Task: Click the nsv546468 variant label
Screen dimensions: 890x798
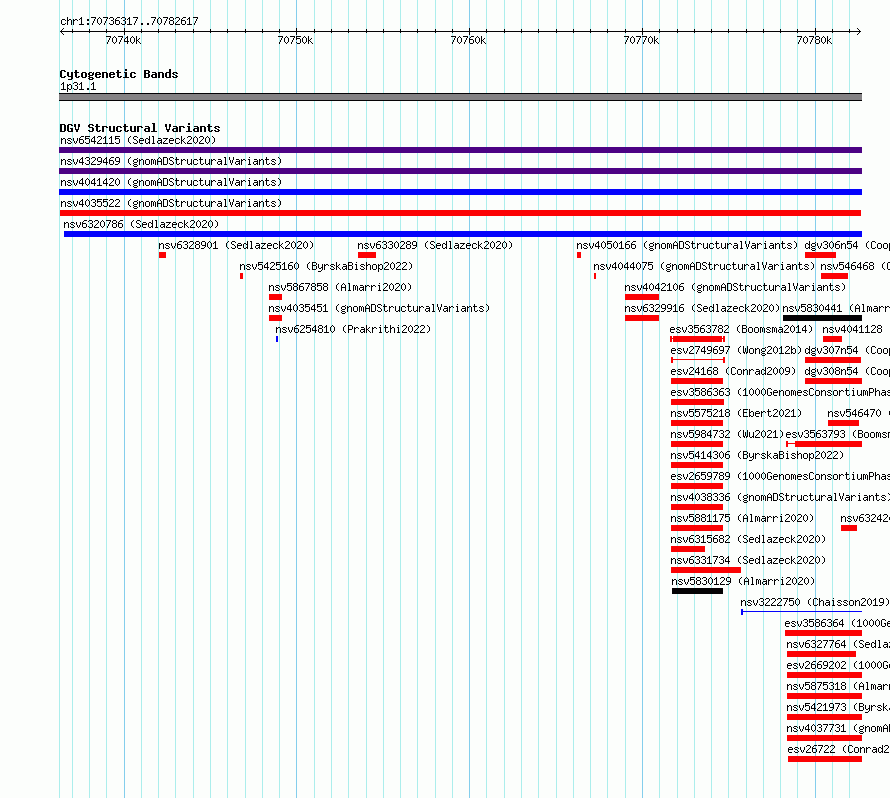Action: (855, 266)
